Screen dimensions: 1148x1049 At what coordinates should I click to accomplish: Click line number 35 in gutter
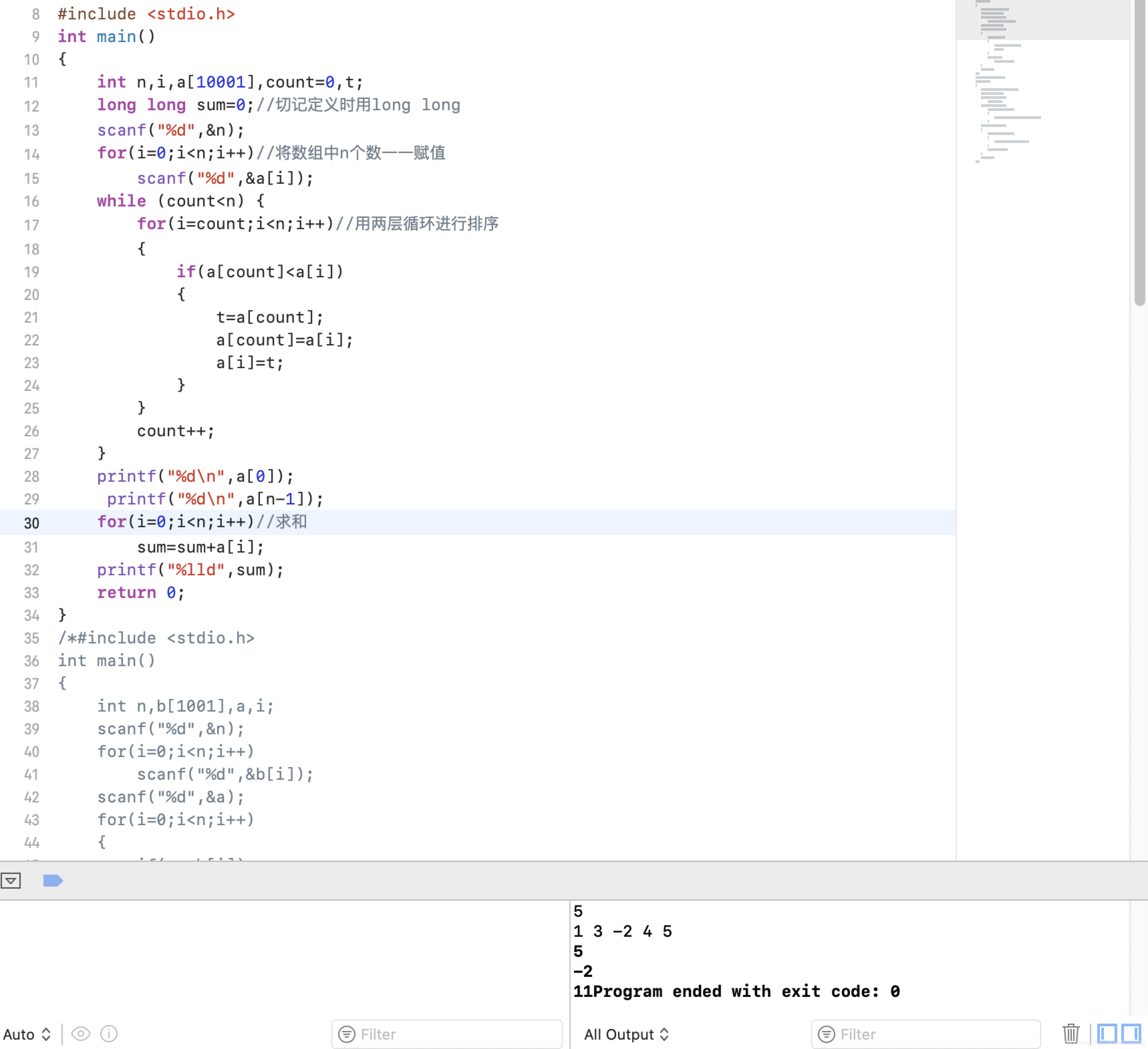(x=31, y=638)
